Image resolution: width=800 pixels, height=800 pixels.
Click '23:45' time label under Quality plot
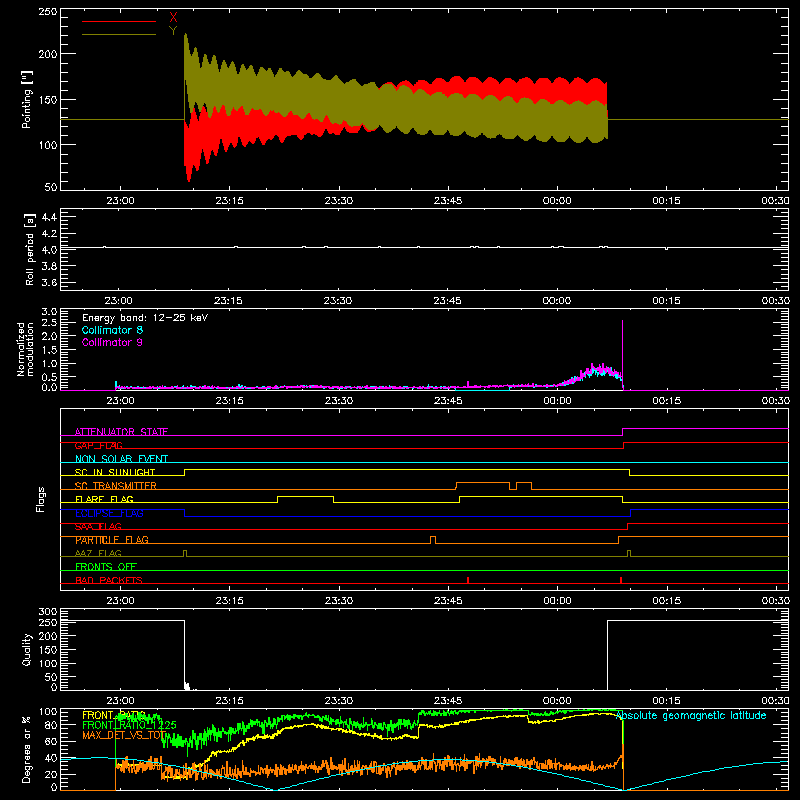click(x=448, y=701)
